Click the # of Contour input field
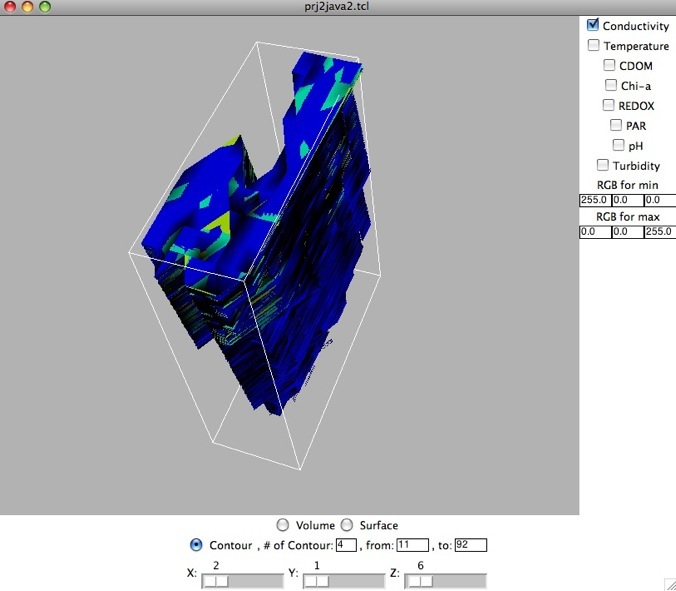676x591 pixels. point(346,545)
